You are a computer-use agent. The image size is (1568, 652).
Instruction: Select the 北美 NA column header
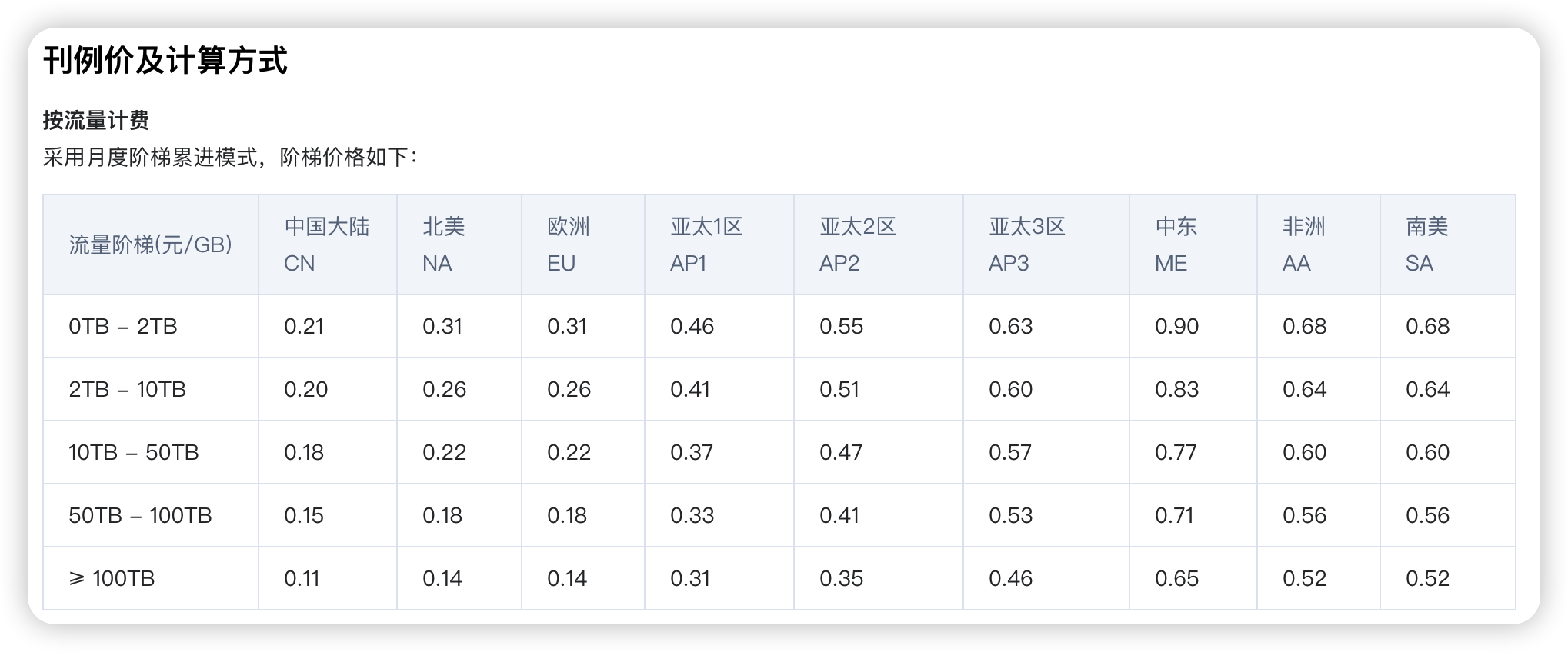(444, 244)
